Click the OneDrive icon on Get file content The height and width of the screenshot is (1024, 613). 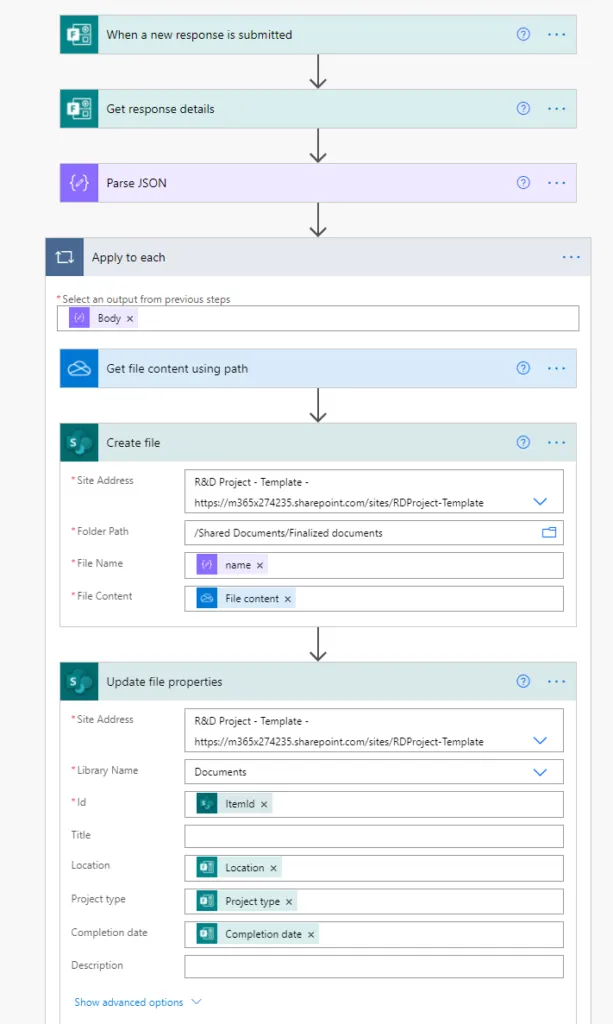[79, 368]
